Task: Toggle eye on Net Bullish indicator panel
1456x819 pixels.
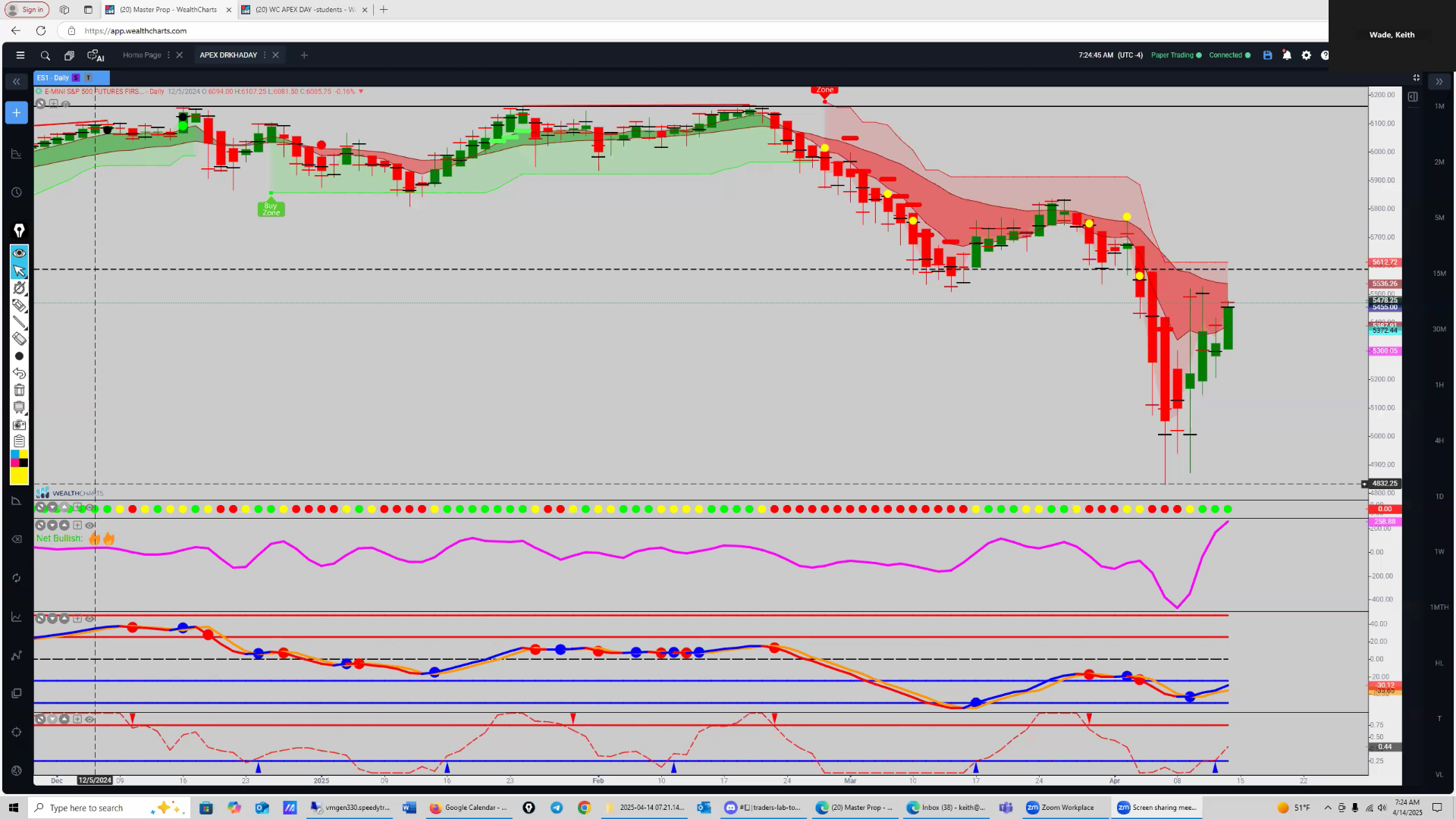Action: tap(89, 526)
